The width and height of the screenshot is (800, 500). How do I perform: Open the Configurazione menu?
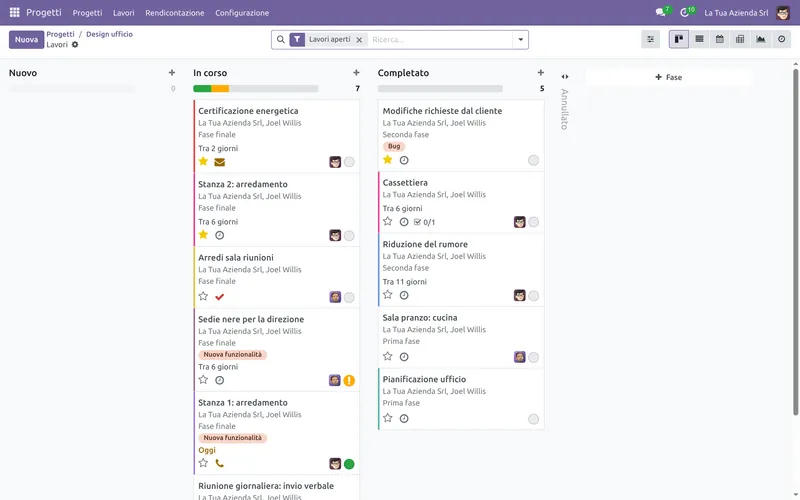pos(242,13)
